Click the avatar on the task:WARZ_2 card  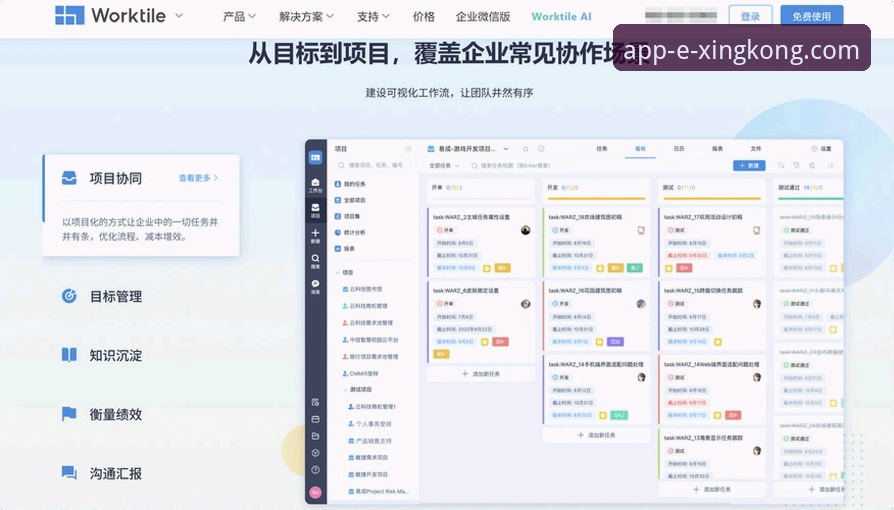[526, 230]
